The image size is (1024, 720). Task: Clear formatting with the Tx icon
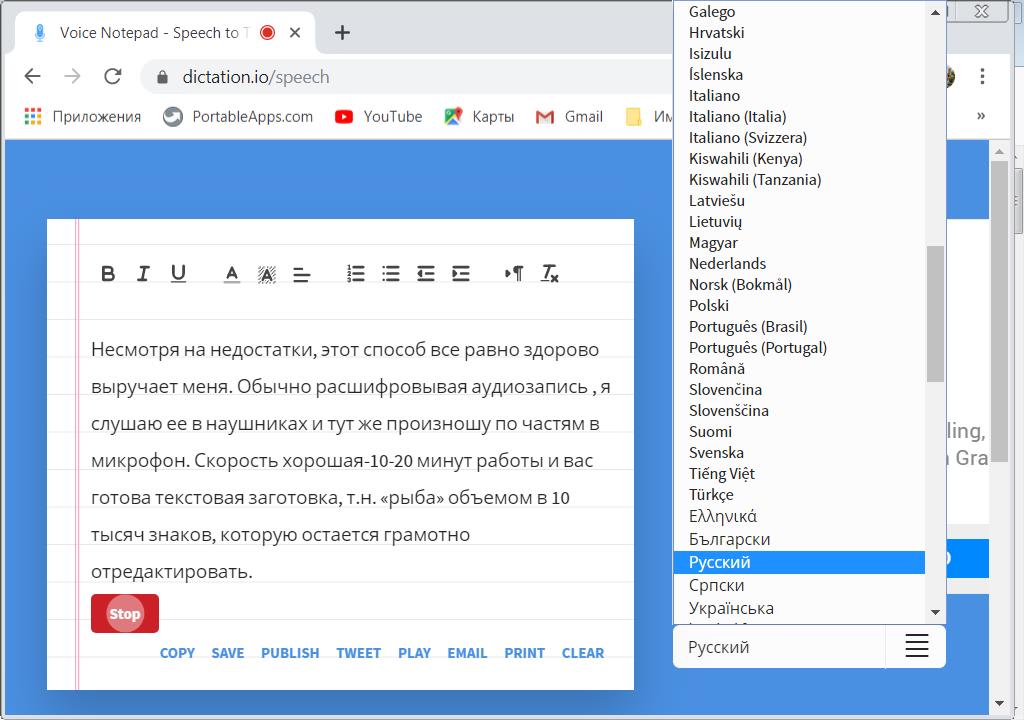tap(548, 273)
